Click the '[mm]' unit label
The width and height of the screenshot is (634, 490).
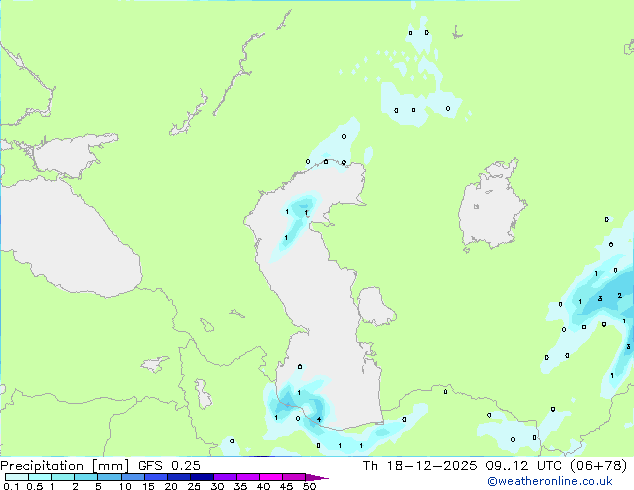click(111, 466)
